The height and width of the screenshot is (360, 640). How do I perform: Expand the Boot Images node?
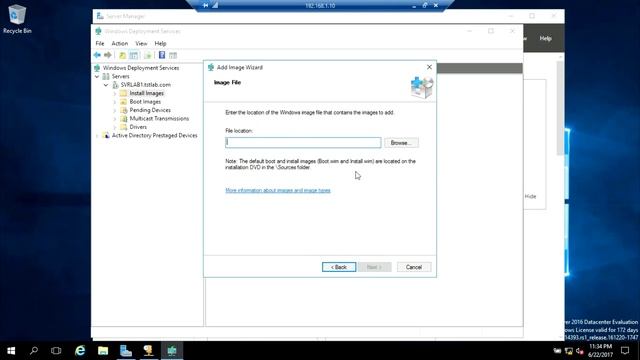pyautogui.click(x=115, y=102)
